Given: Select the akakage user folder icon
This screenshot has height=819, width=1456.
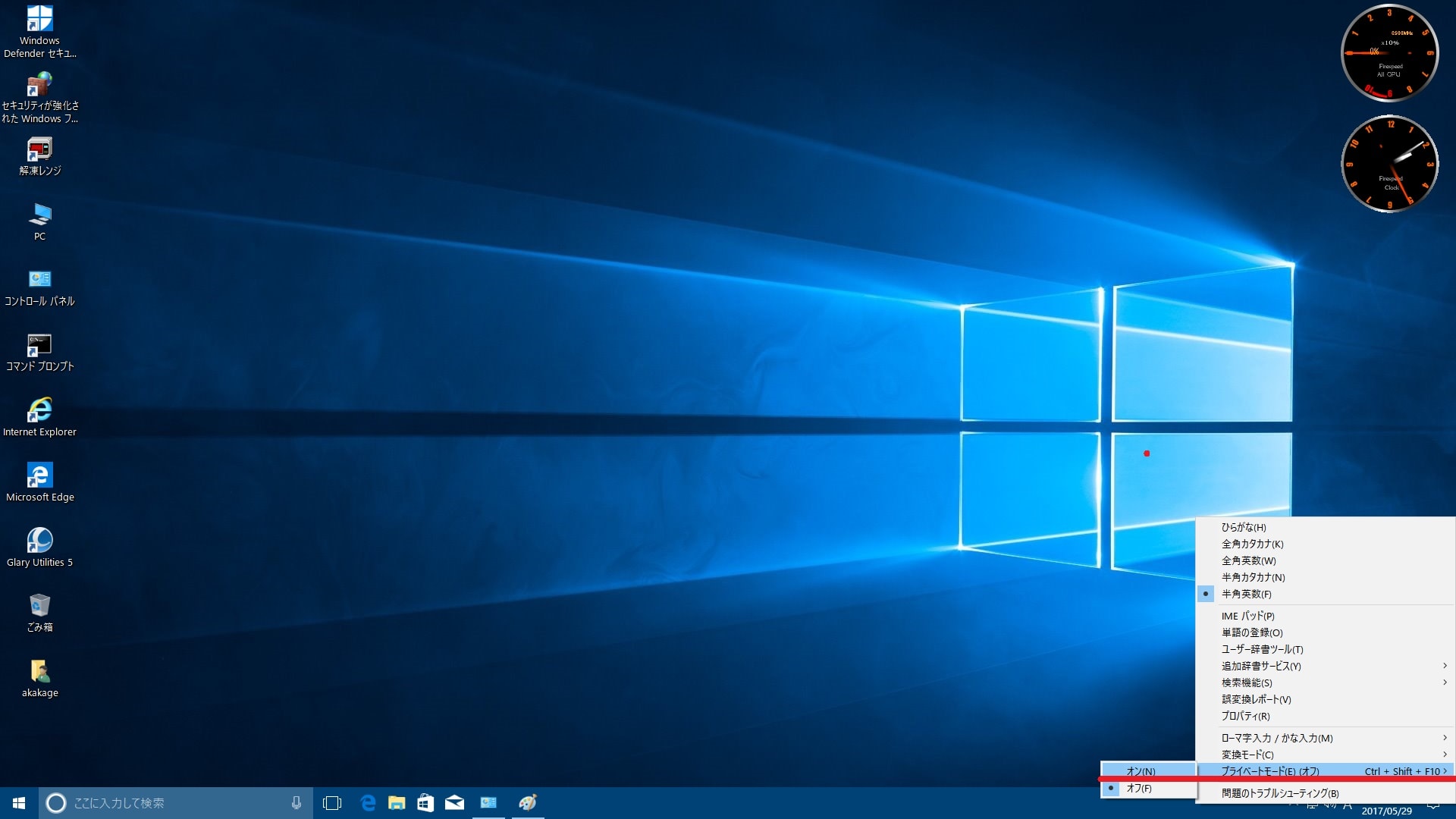Looking at the screenshot, I should click(x=39, y=678).
